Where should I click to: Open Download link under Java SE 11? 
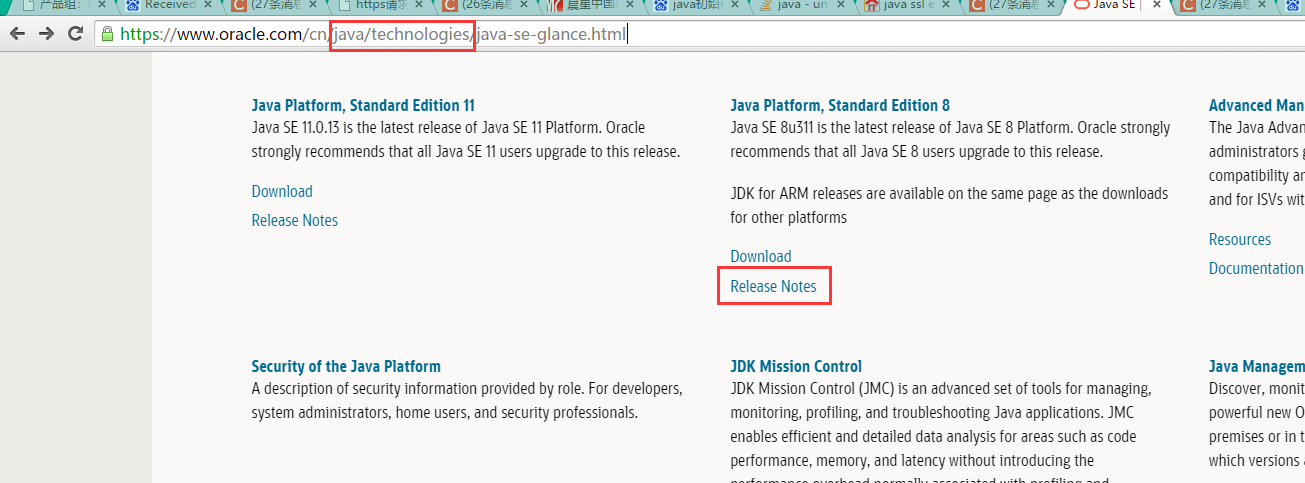[x=282, y=191]
